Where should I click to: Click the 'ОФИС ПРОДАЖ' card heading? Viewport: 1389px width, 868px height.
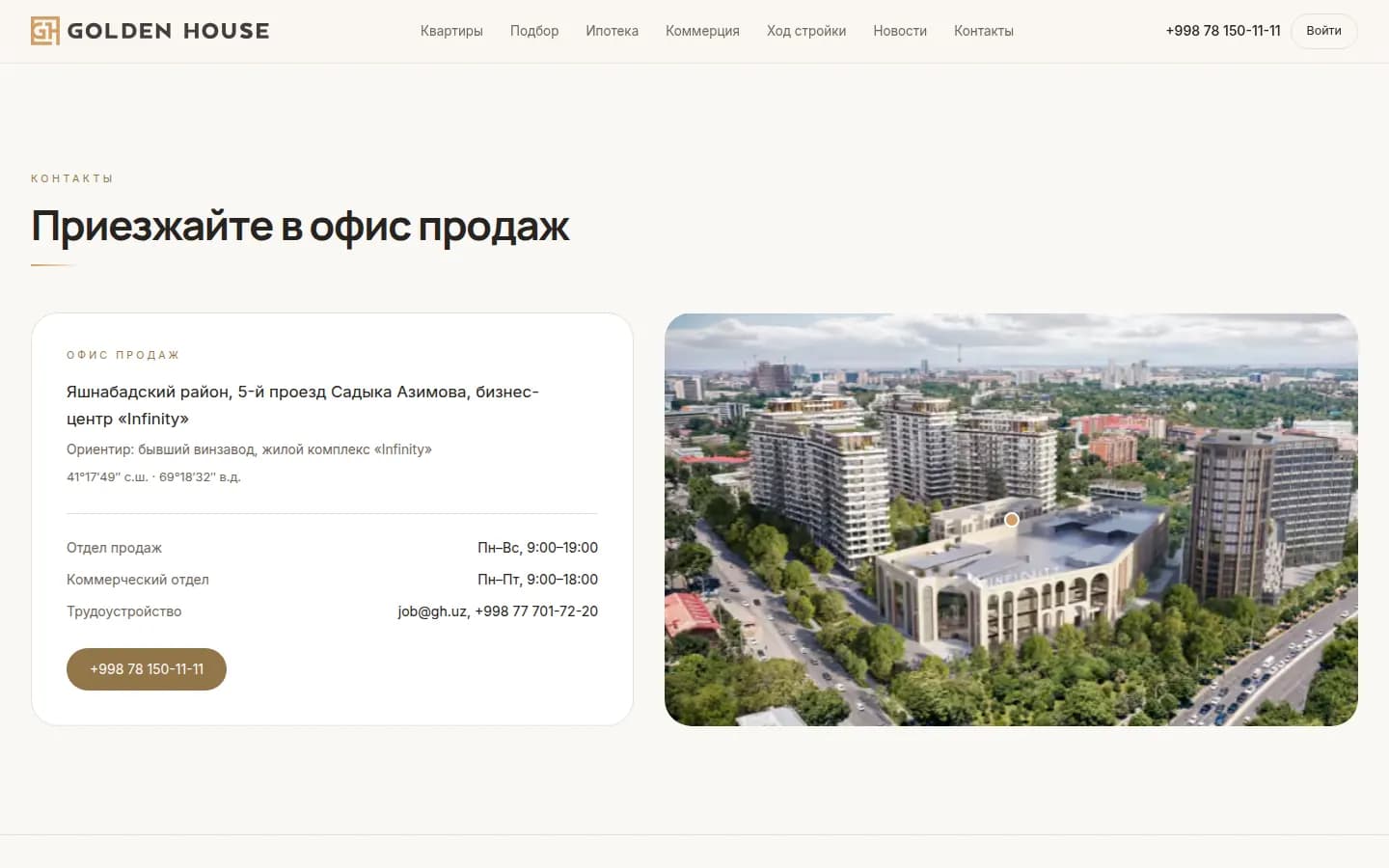(x=123, y=355)
